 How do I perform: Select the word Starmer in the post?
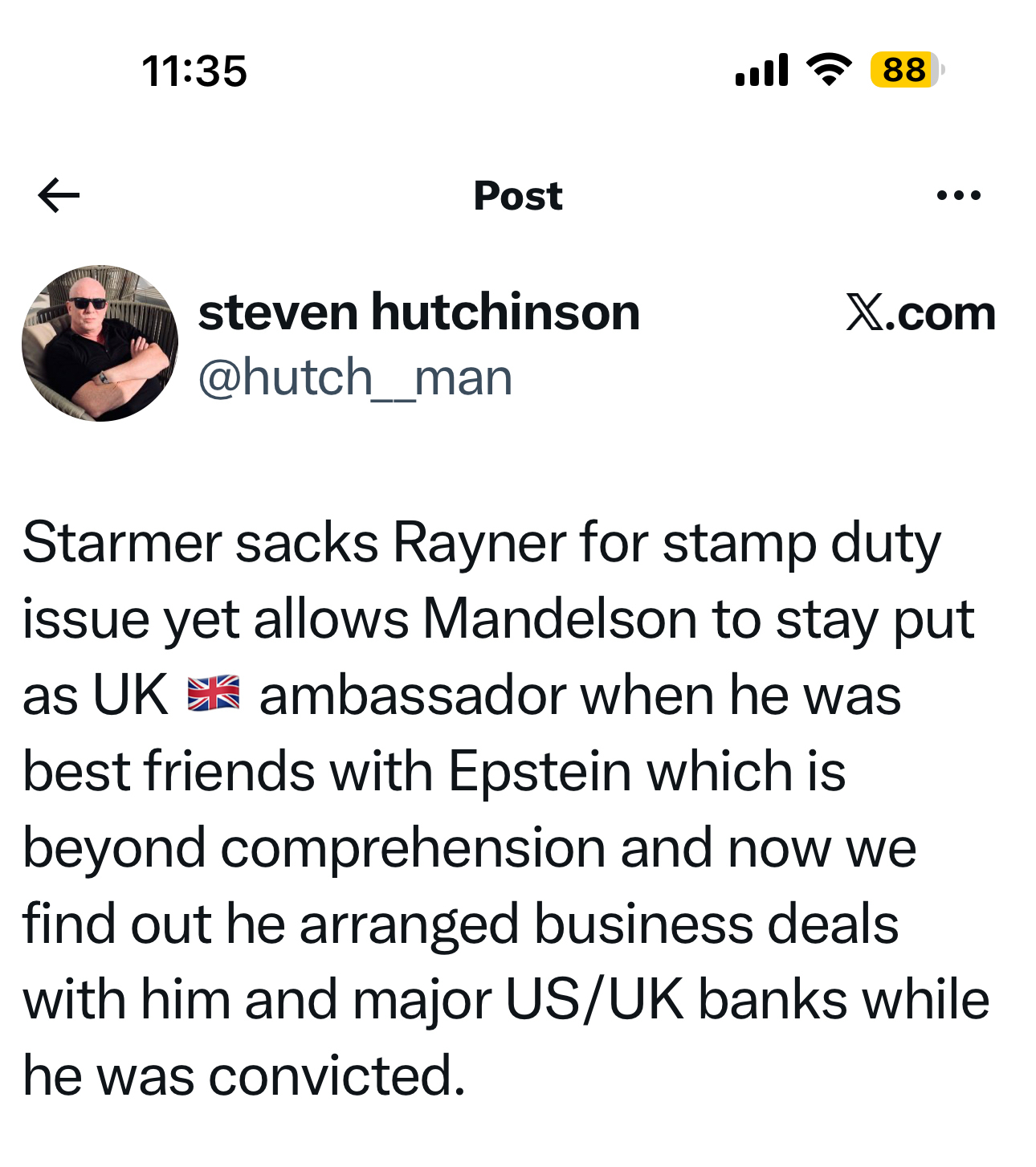tap(122, 543)
